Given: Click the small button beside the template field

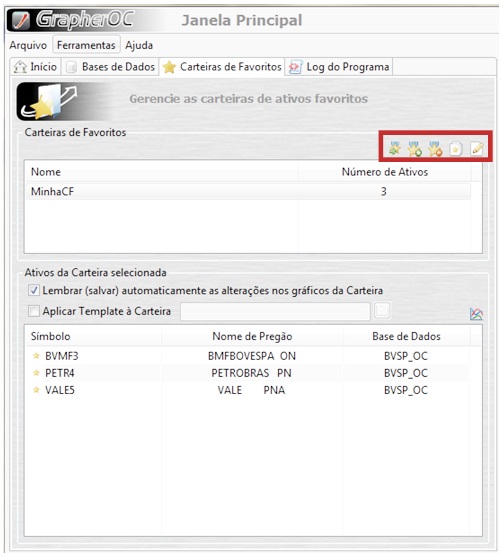Looking at the screenshot, I should [x=382, y=311].
